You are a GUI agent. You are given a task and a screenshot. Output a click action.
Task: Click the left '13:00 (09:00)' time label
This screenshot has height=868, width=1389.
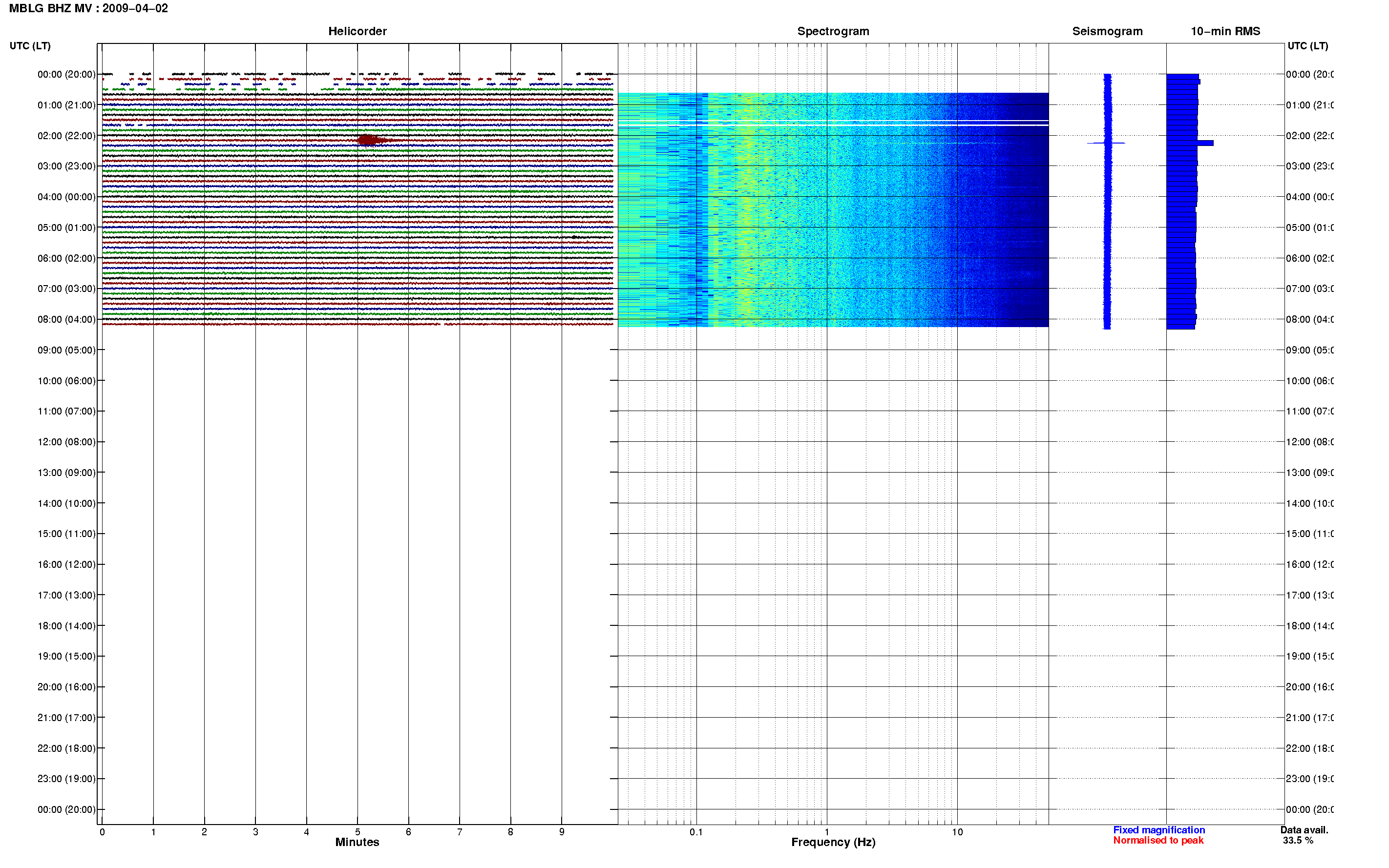click(66, 473)
